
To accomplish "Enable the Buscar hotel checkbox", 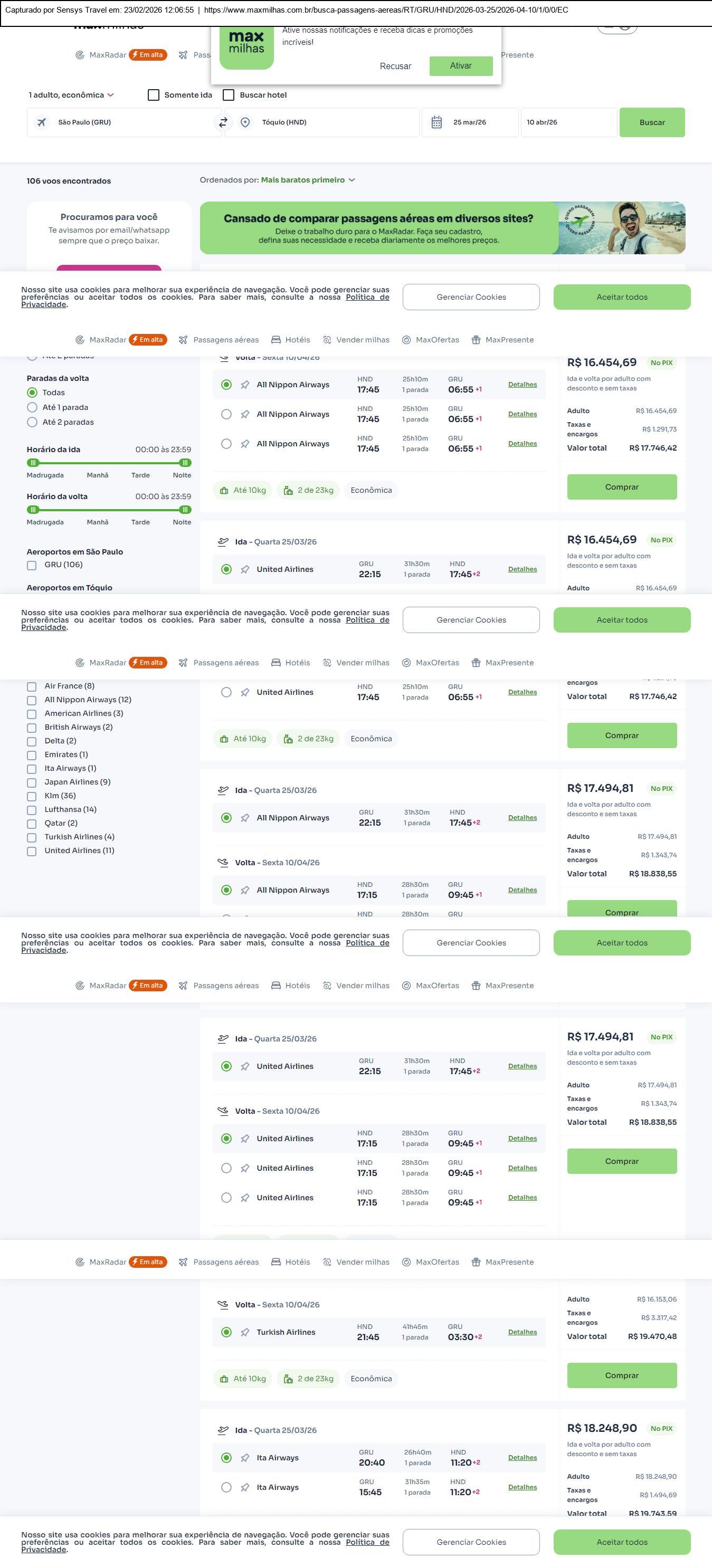I will point(229,95).
